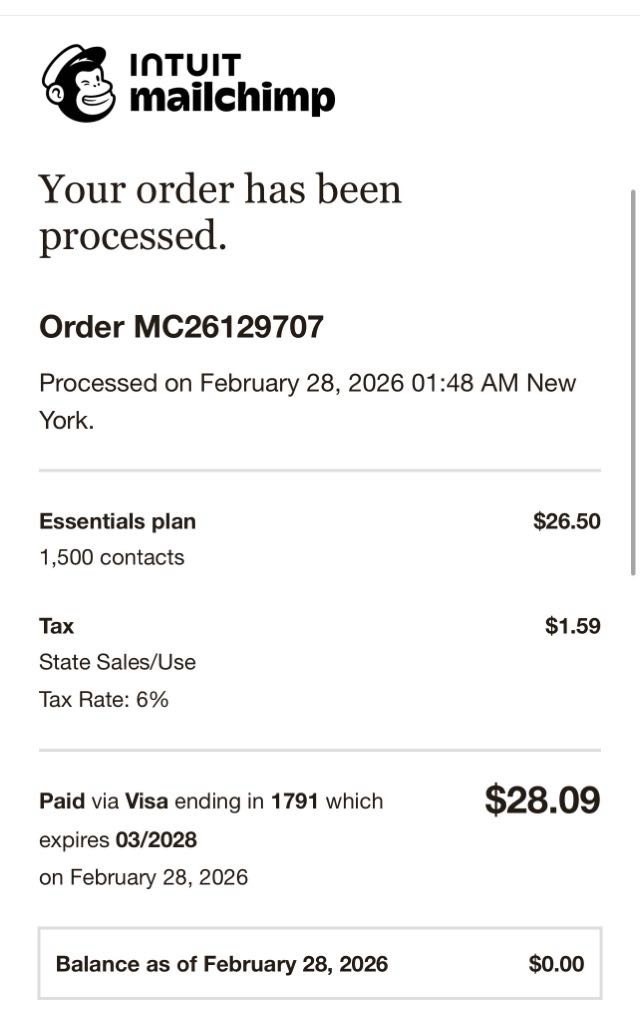Click the 1,500 contacts description

111,557
